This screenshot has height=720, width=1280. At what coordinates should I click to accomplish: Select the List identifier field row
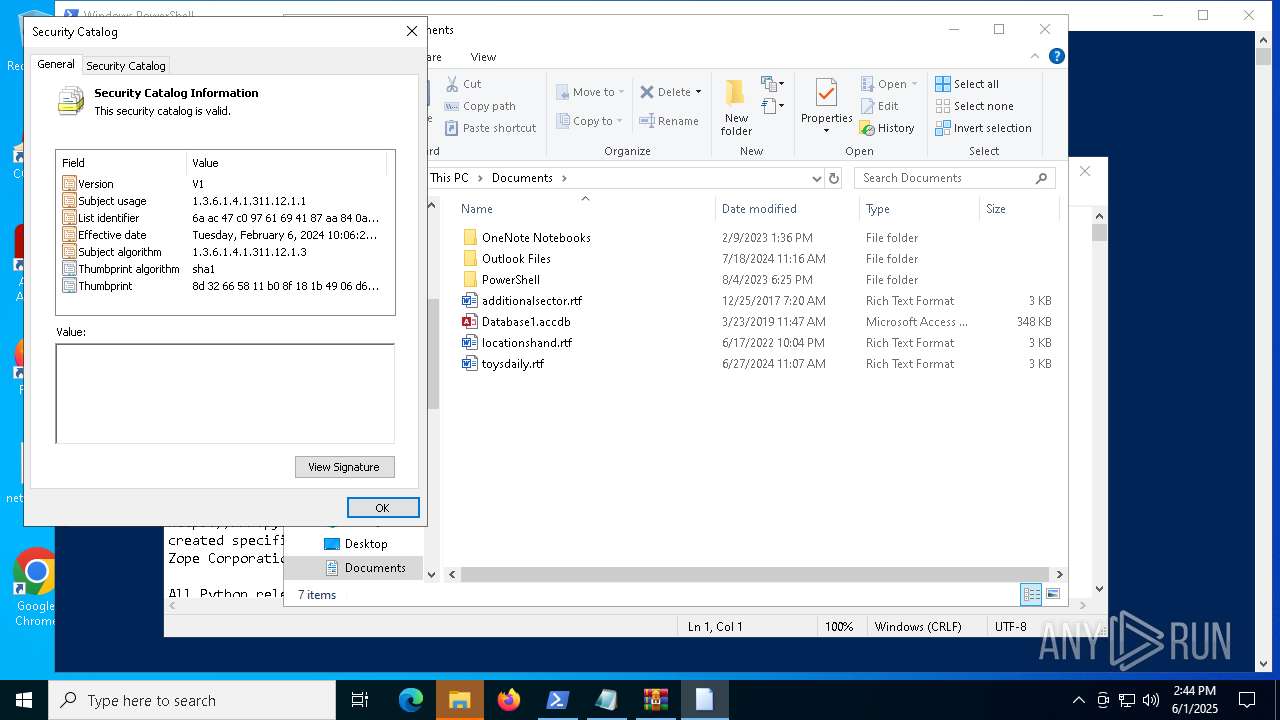(x=224, y=218)
